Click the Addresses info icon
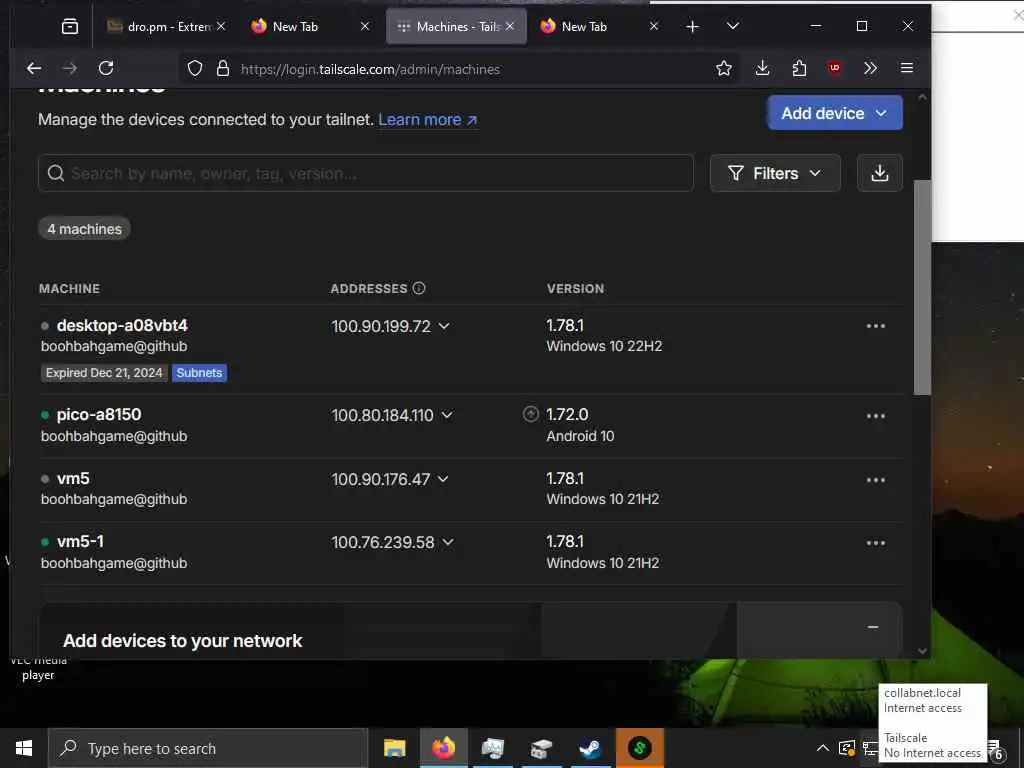The width and height of the screenshot is (1024, 768). 419,288
